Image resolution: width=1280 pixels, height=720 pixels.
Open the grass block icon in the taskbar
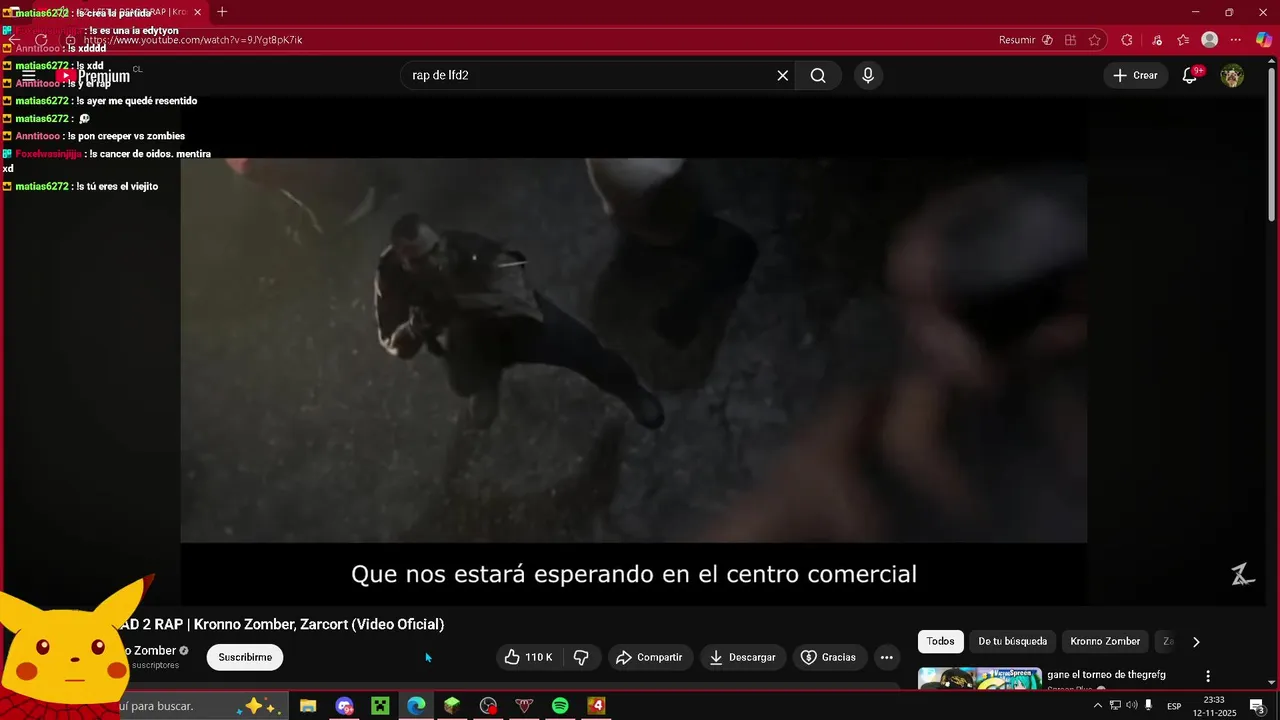pyautogui.click(x=452, y=706)
